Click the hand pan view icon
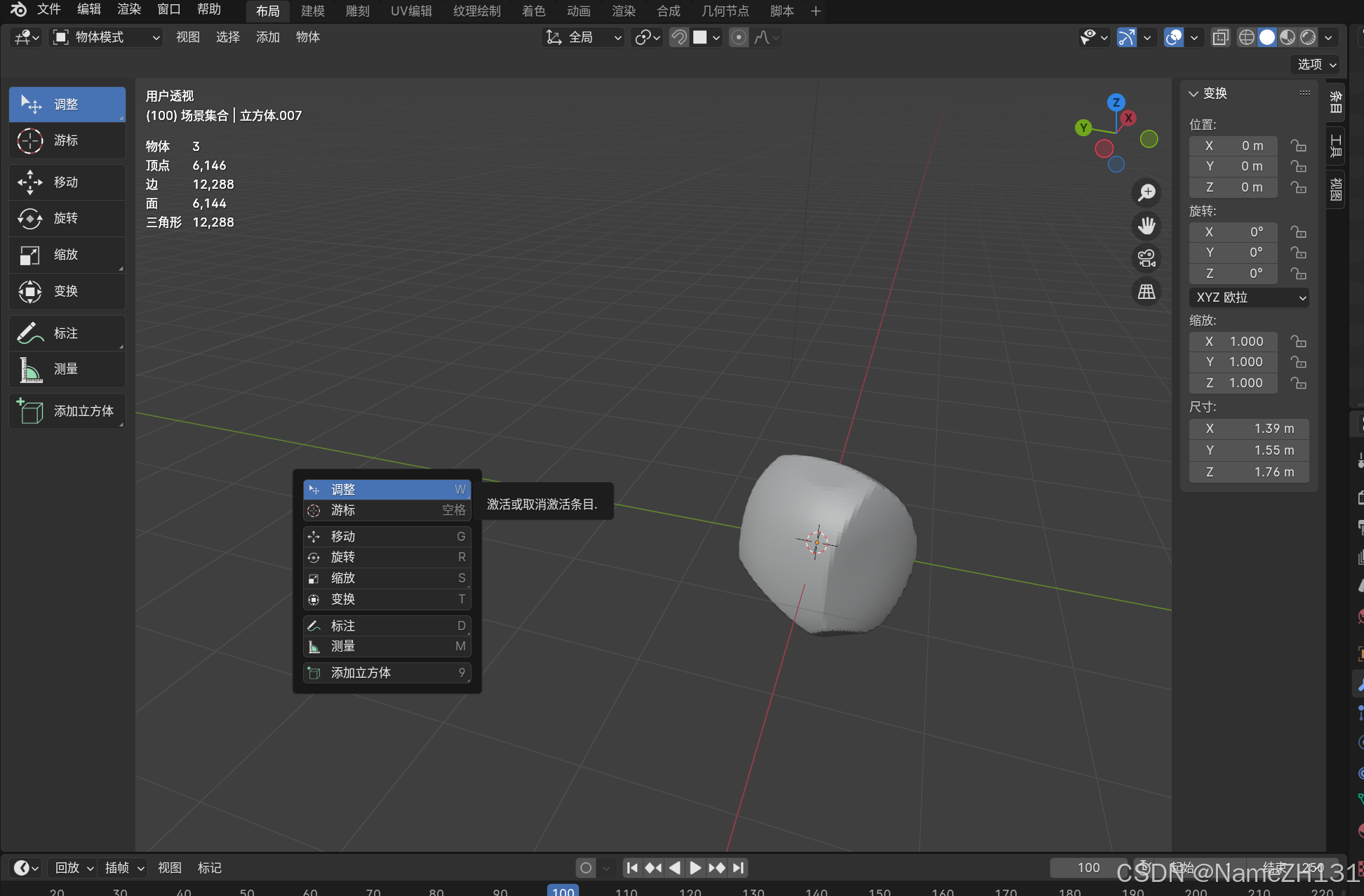 [x=1146, y=225]
